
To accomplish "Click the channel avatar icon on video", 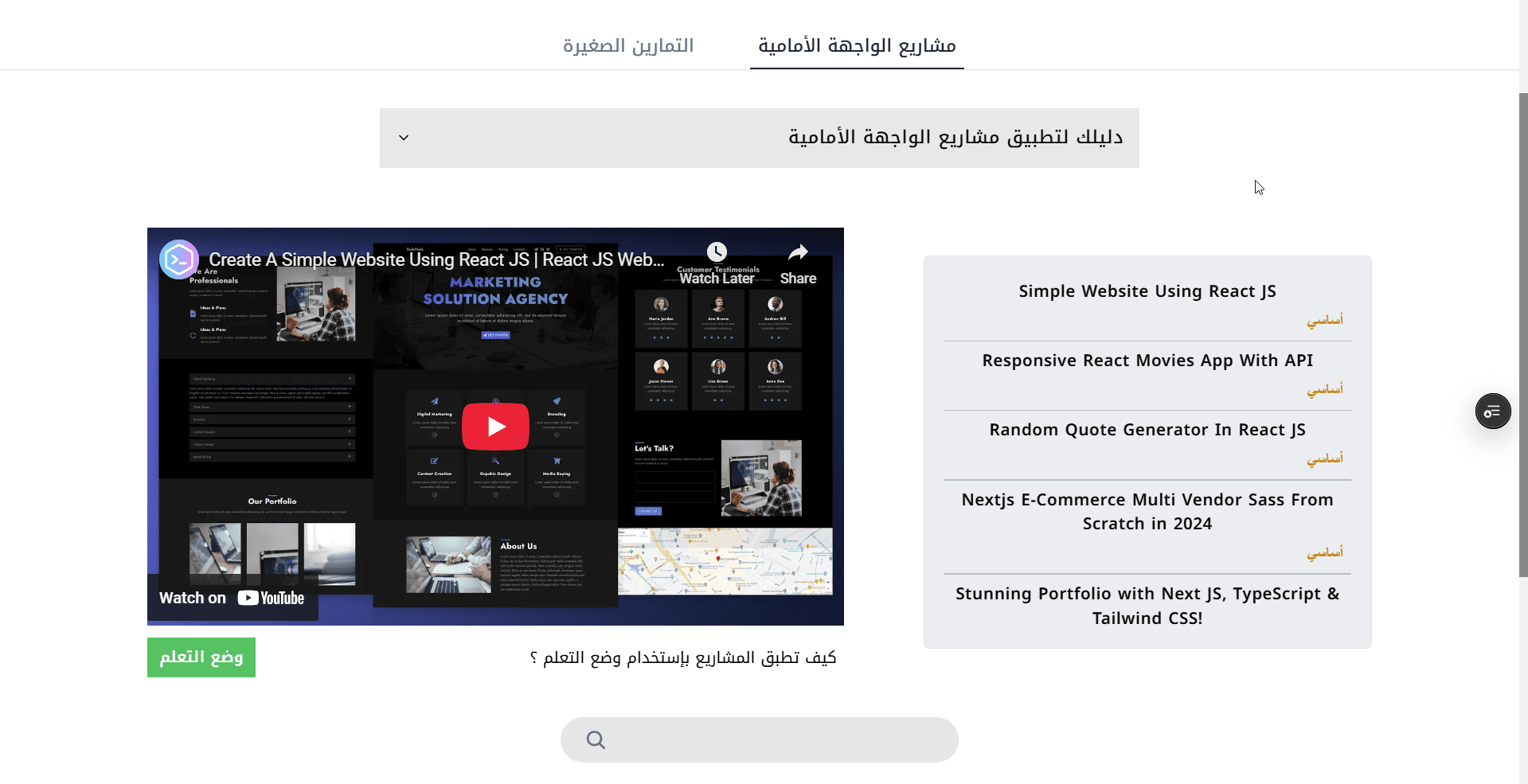I will coord(179,259).
